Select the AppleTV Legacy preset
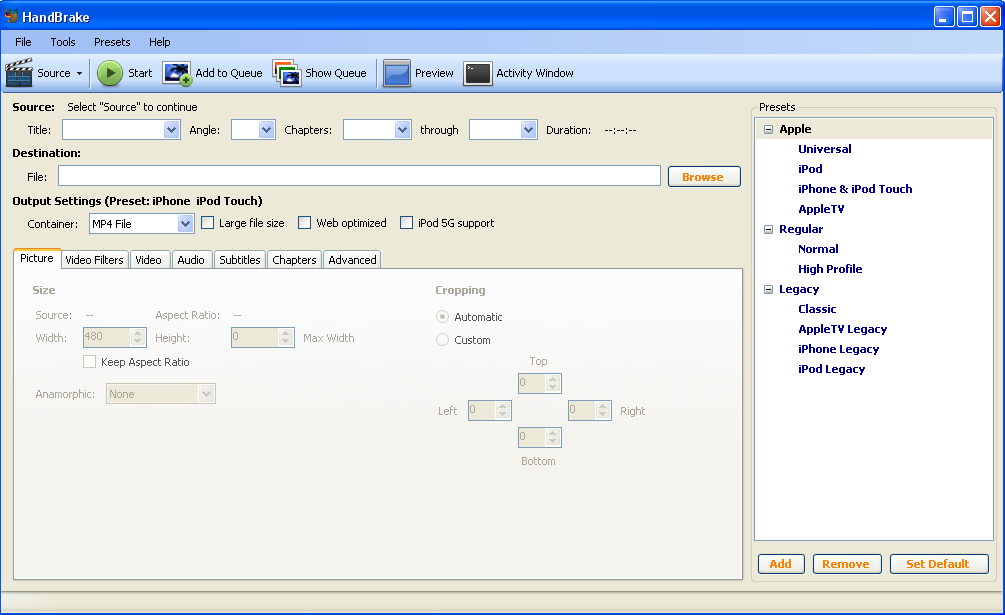This screenshot has width=1005, height=615. coord(842,329)
